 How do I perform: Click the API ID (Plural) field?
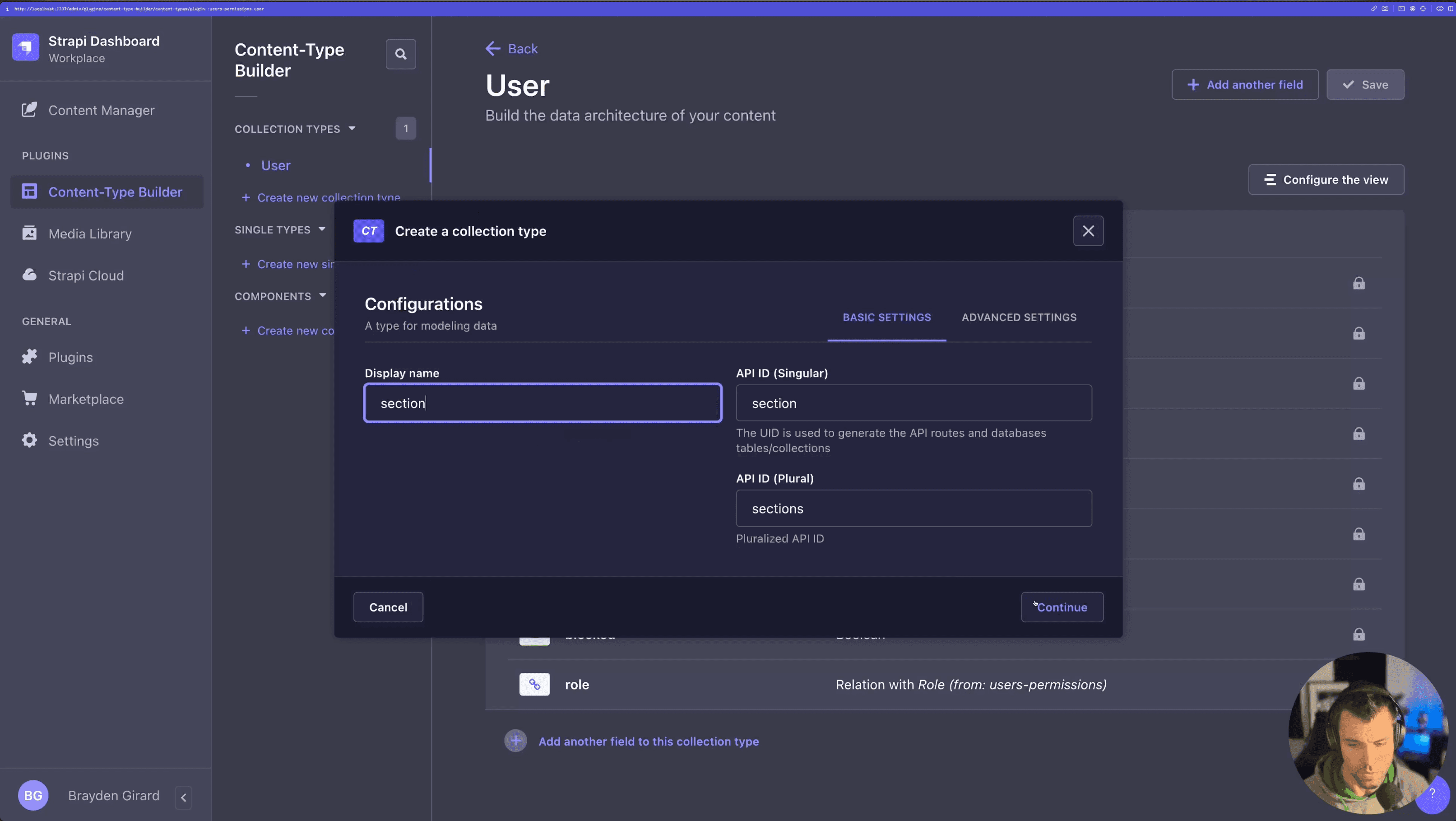click(x=913, y=508)
